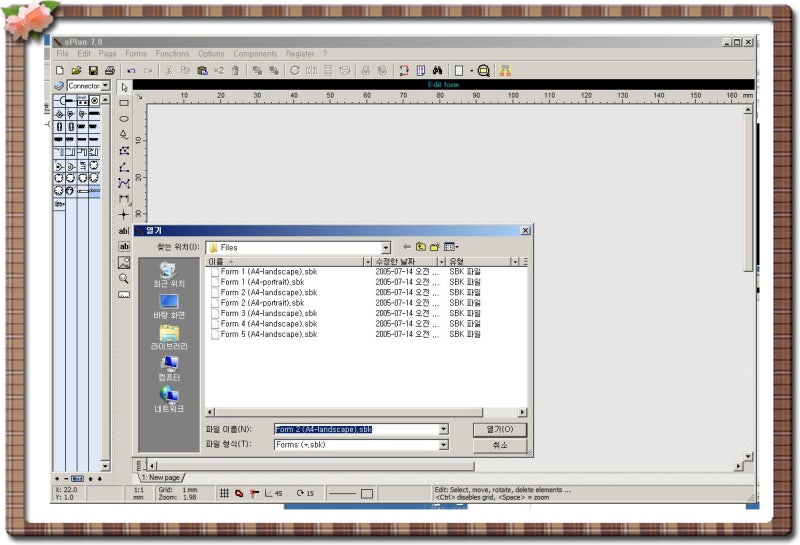This screenshot has width=800, height=545.
Task: Select the Rectangle drawing tool
Action: (124, 103)
